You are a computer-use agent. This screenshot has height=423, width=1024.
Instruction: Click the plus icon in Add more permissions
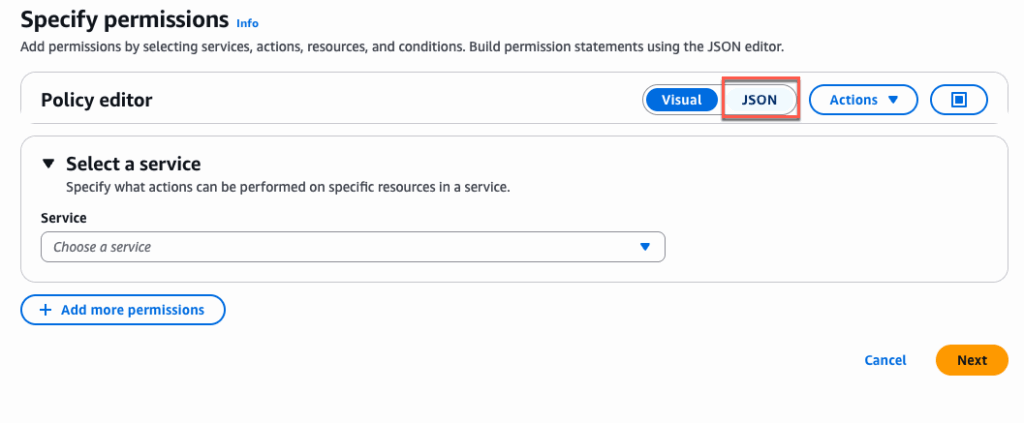pyautogui.click(x=45, y=310)
